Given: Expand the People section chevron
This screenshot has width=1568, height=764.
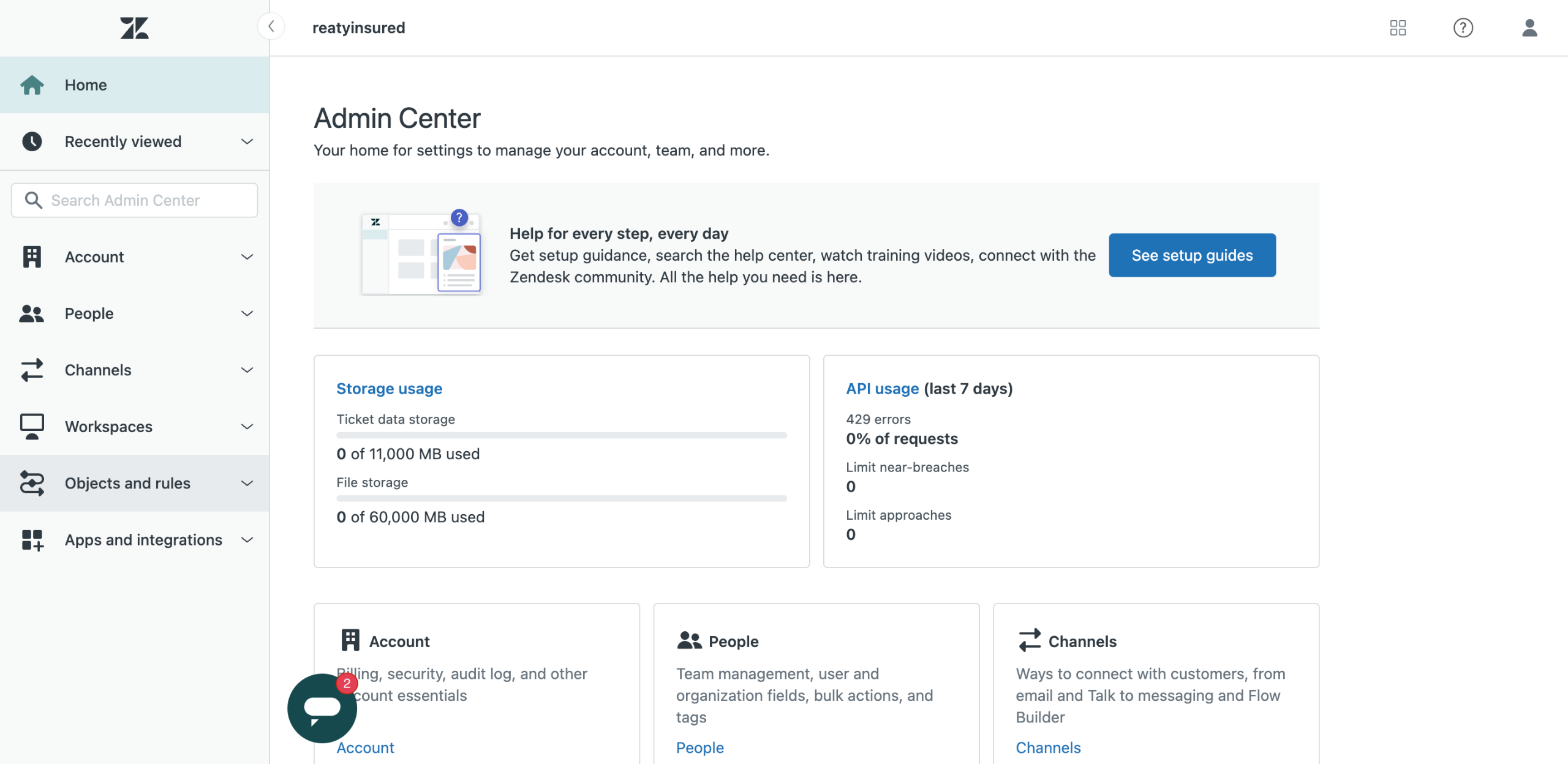Looking at the screenshot, I should pyautogui.click(x=247, y=313).
